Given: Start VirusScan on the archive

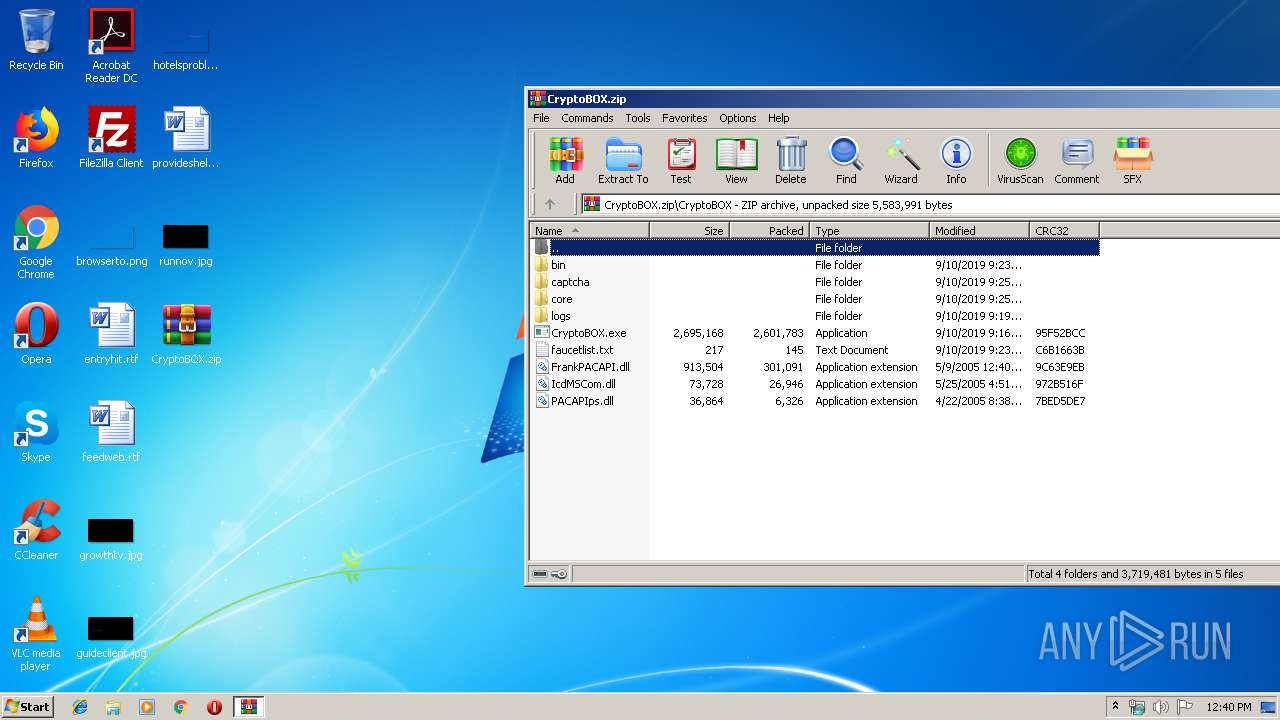Looking at the screenshot, I should point(1020,161).
